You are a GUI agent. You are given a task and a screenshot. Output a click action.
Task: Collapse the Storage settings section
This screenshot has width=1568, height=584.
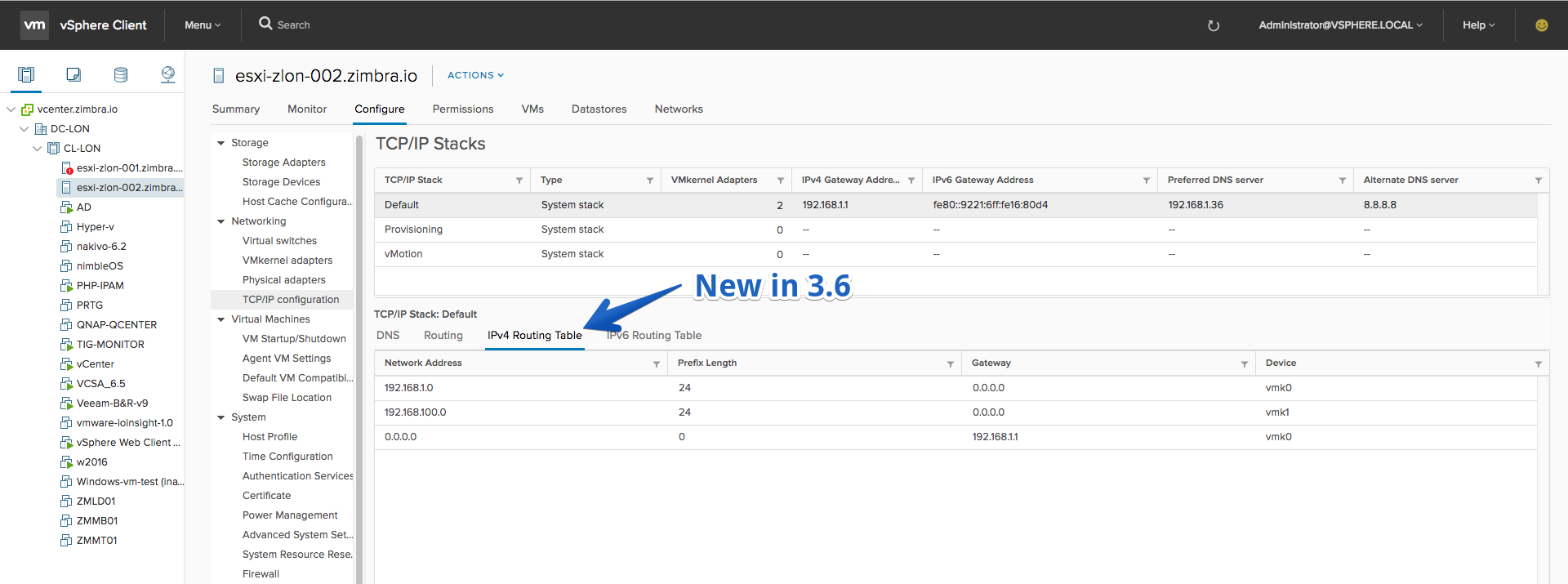pos(220,143)
